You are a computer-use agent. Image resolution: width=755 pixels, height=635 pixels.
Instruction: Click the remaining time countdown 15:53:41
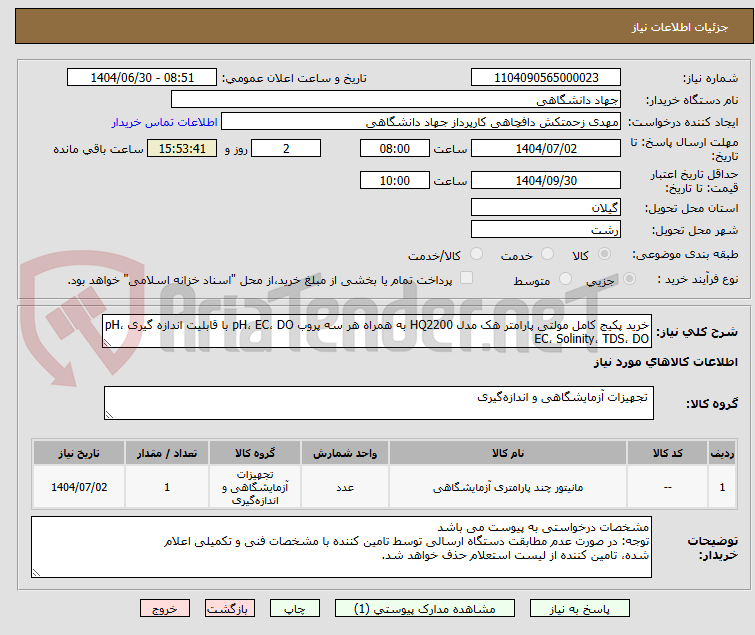click(182, 148)
